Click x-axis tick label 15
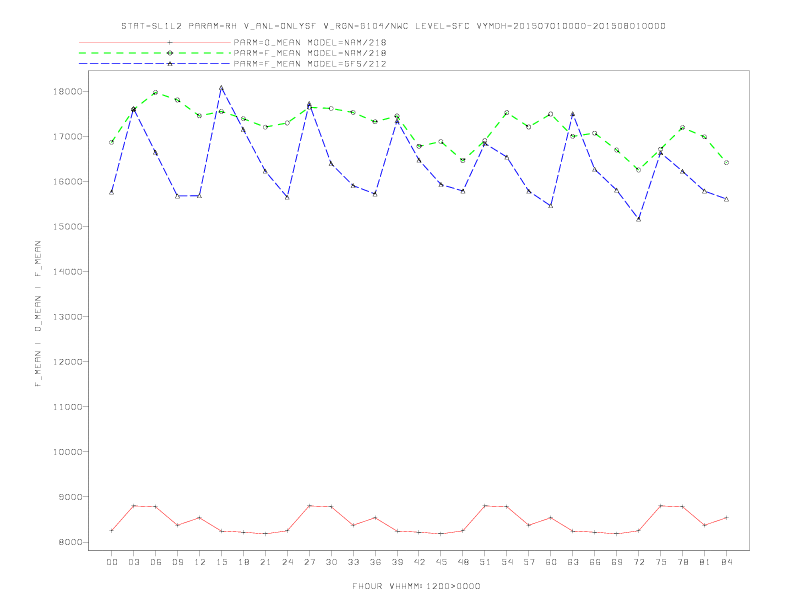This screenshot has width=792, height=612. point(221,562)
